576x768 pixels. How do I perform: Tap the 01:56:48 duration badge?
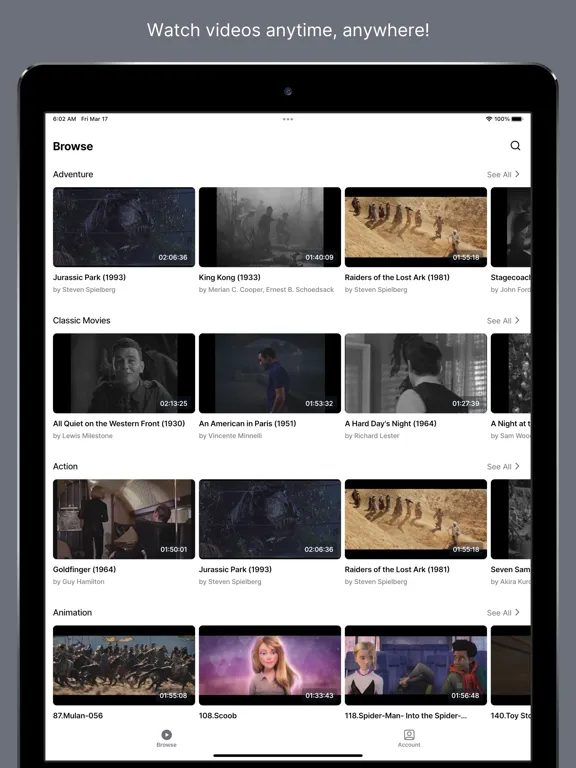[465, 696]
